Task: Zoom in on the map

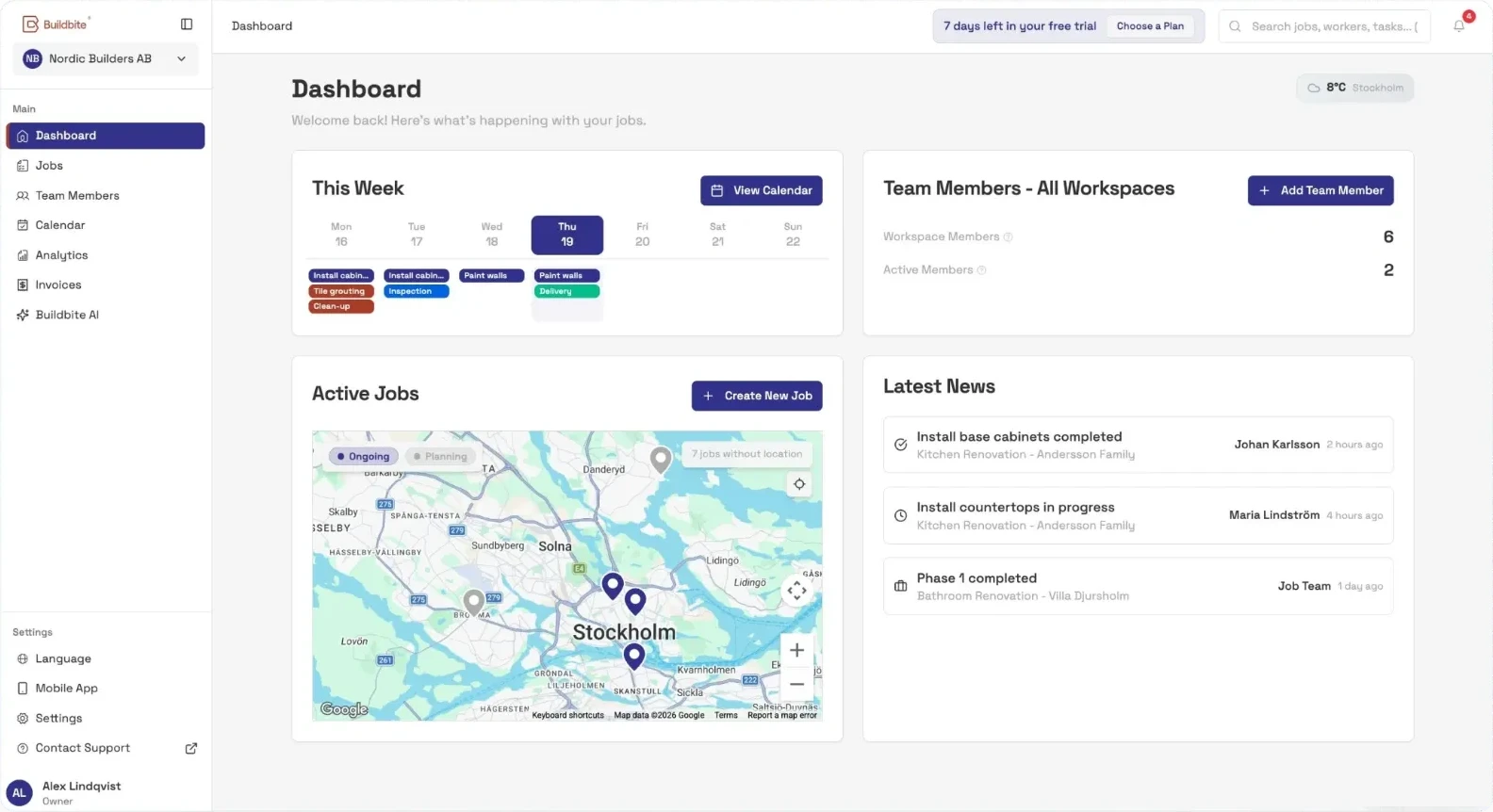Action: [796, 650]
